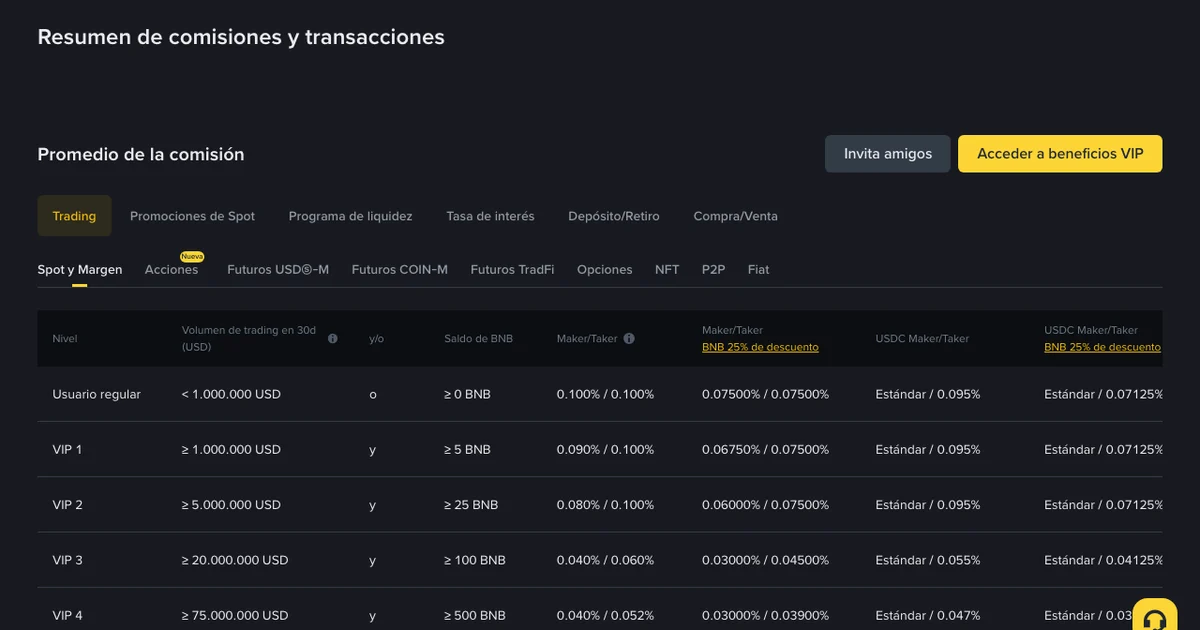Click the '≥ 1.000.000 USD' volume cell
Screen dimensions: 1200x630
[x=231, y=450]
